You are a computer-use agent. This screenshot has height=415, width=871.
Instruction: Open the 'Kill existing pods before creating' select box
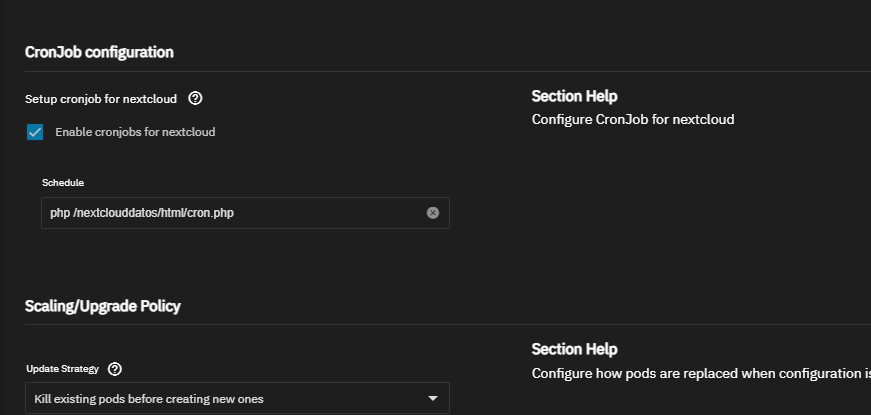point(237,398)
